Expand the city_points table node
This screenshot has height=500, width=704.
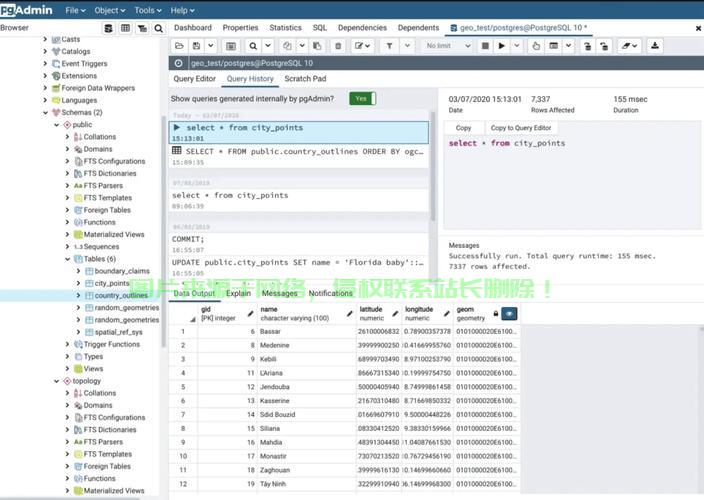pyautogui.click(x=78, y=283)
